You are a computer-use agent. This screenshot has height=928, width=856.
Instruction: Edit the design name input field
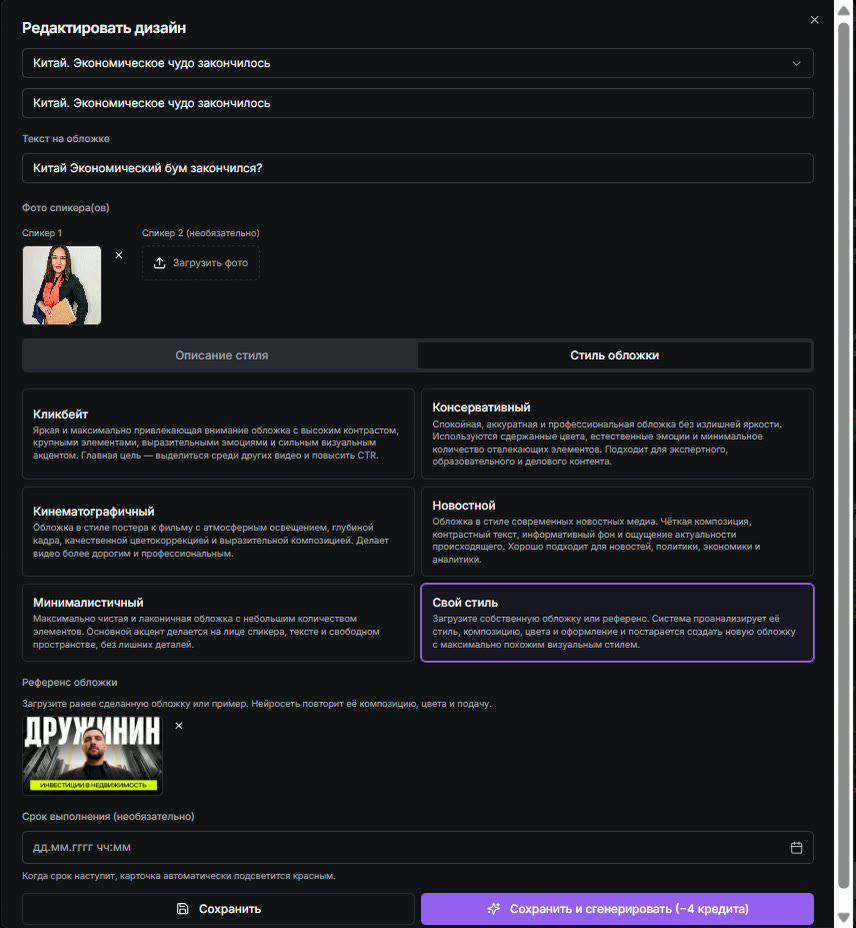418,103
